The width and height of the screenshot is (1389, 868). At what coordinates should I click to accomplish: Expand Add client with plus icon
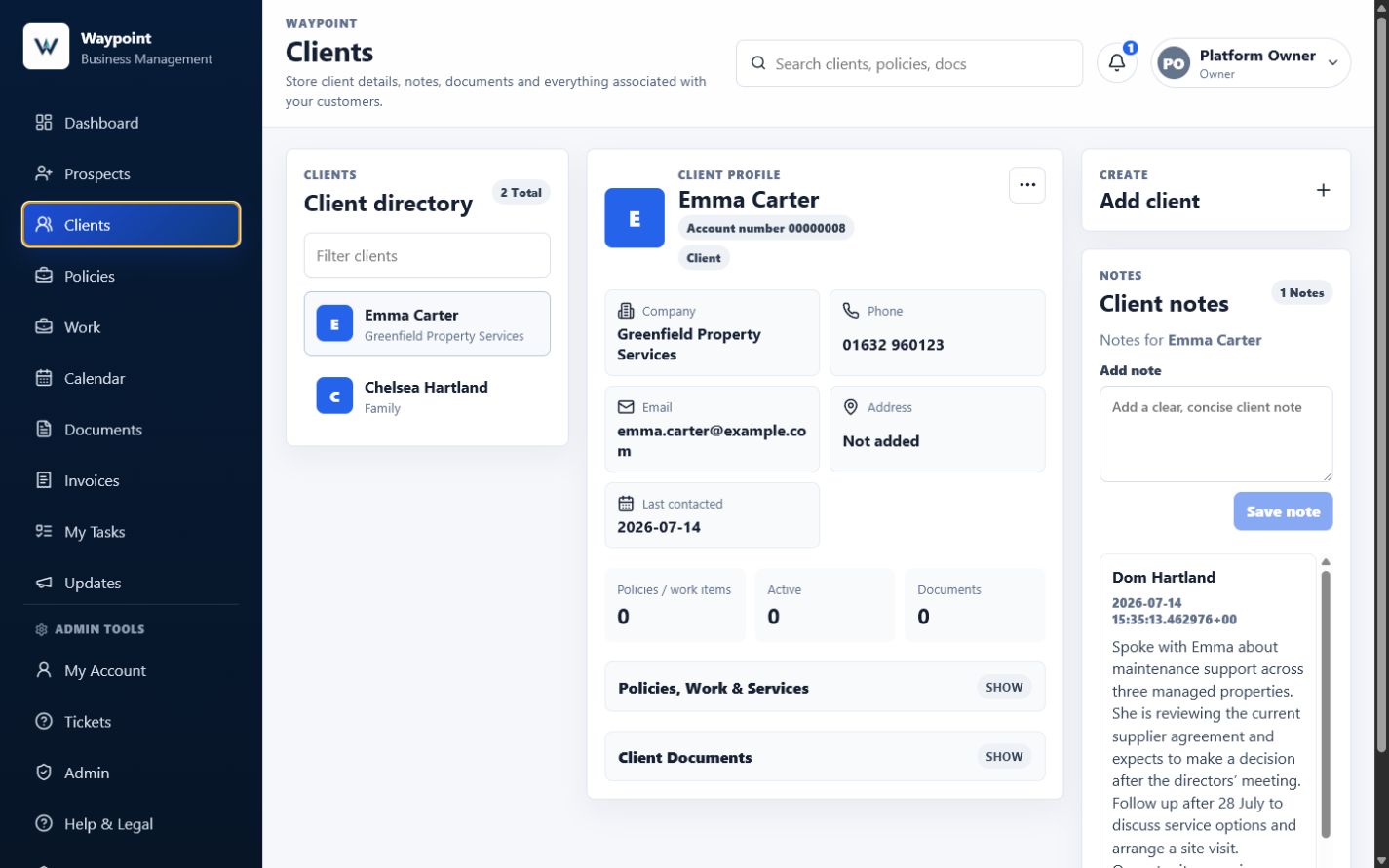(1323, 190)
